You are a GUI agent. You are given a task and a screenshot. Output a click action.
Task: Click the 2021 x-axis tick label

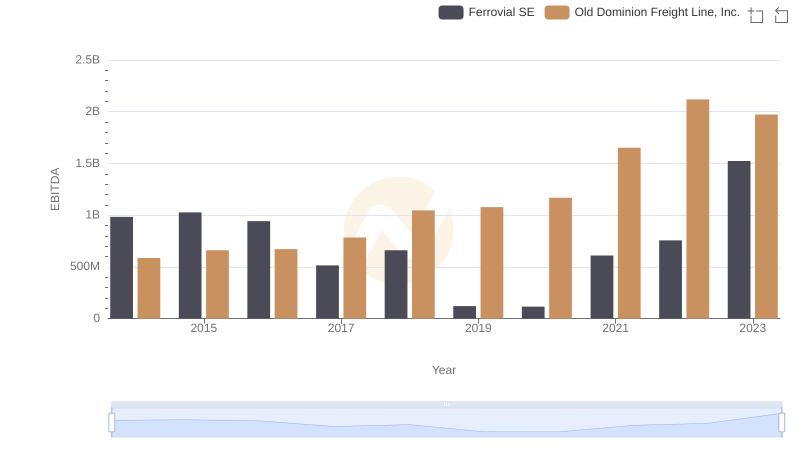pyautogui.click(x=615, y=328)
